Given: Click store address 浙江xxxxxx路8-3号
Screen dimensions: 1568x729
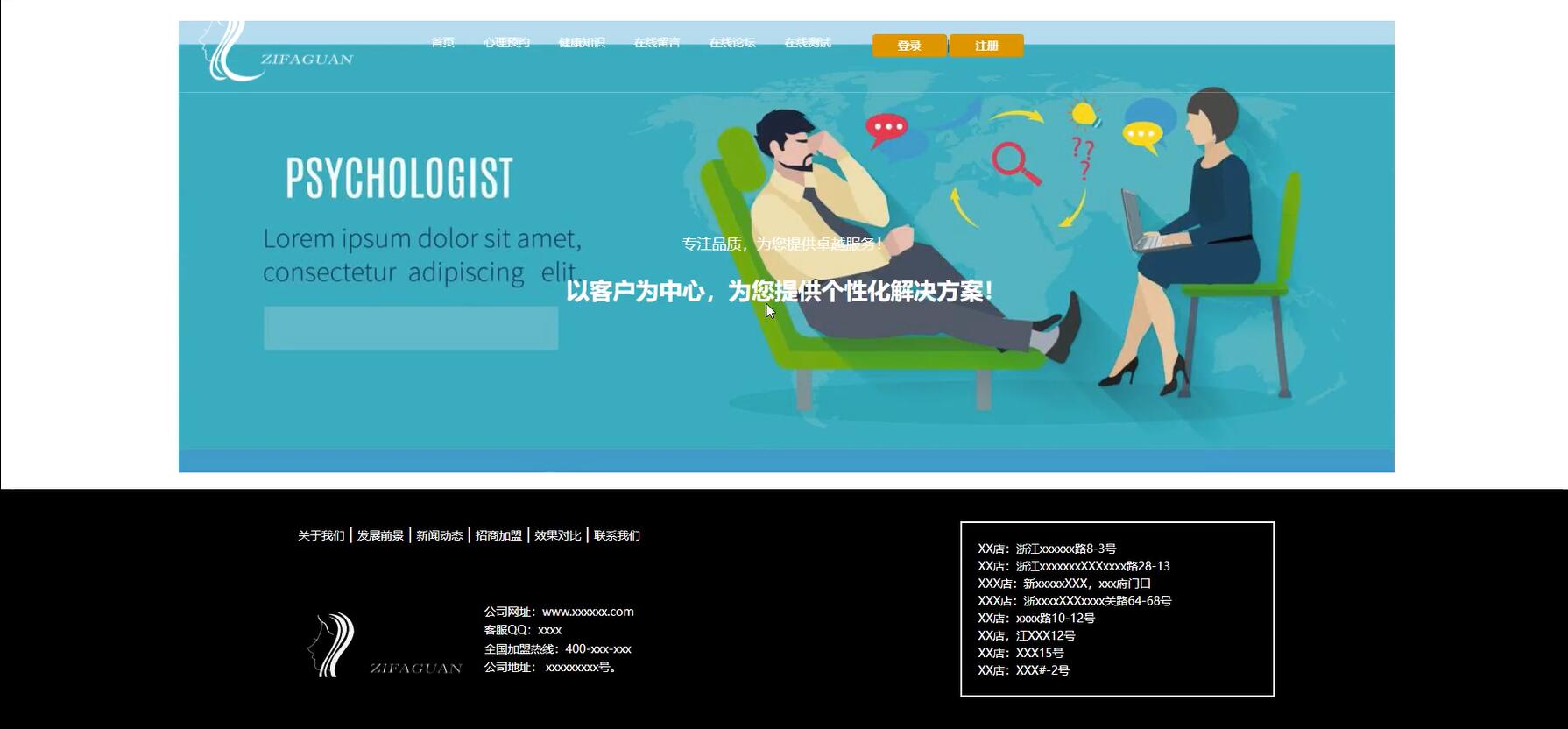Looking at the screenshot, I should 1048,549.
